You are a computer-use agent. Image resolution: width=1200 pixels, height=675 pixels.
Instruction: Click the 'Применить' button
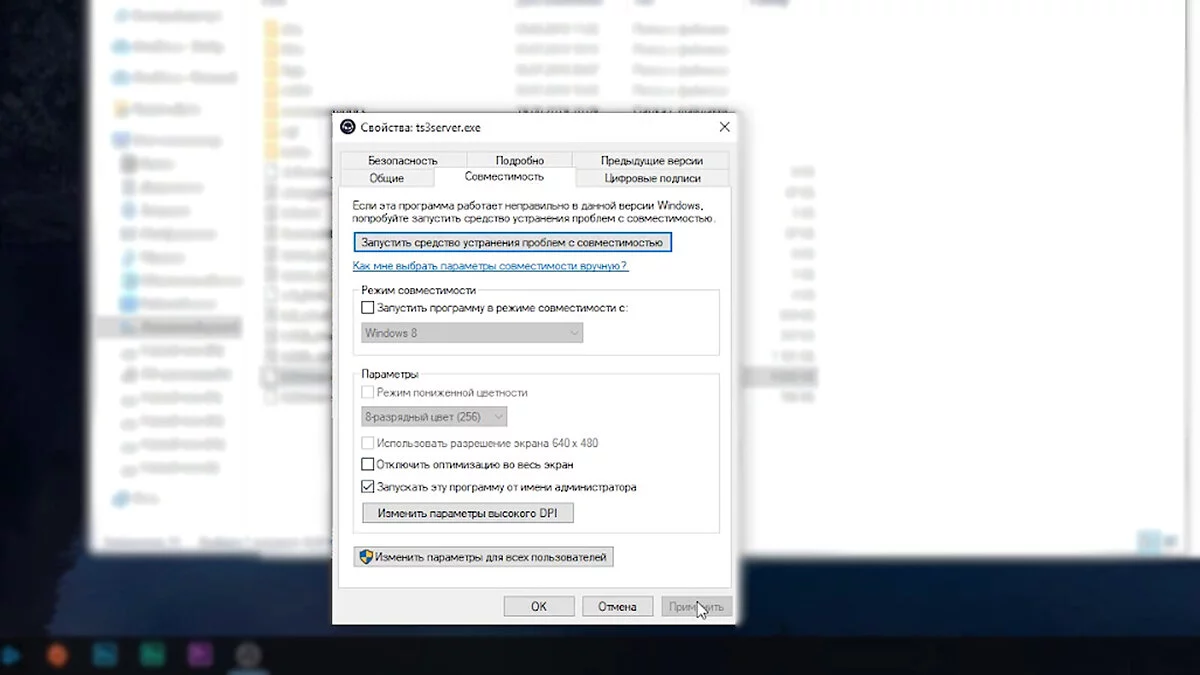click(x=697, y=606)
